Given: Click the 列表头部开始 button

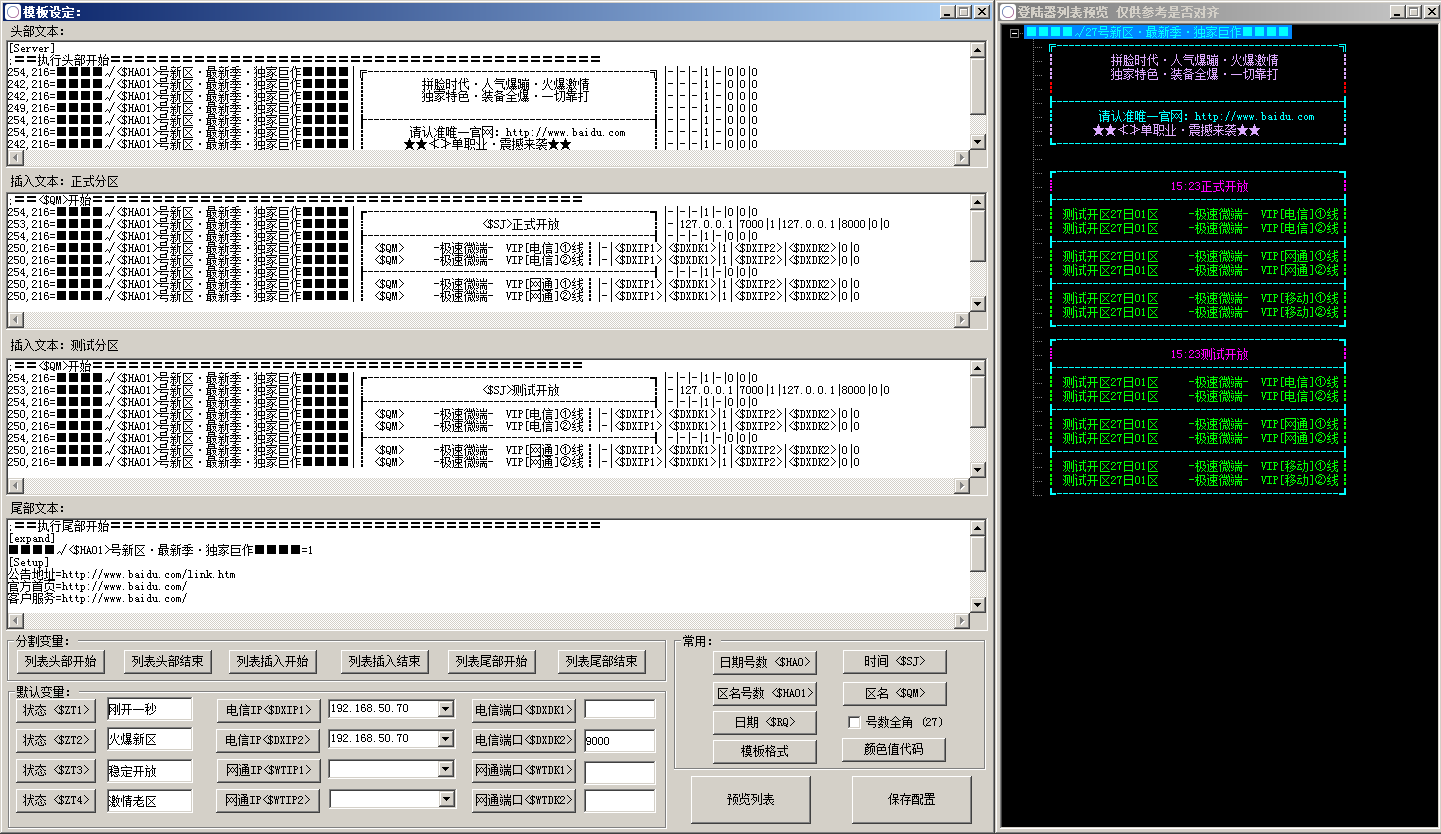Looking at the screenshot, I should [60, 662].
